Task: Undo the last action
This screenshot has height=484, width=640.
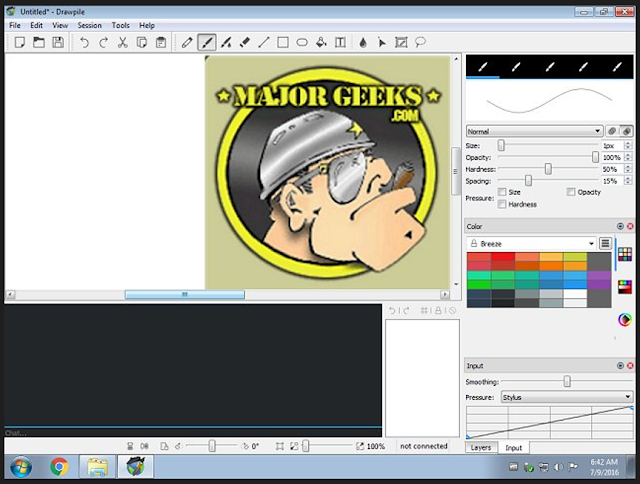Action: pos(84,42)
